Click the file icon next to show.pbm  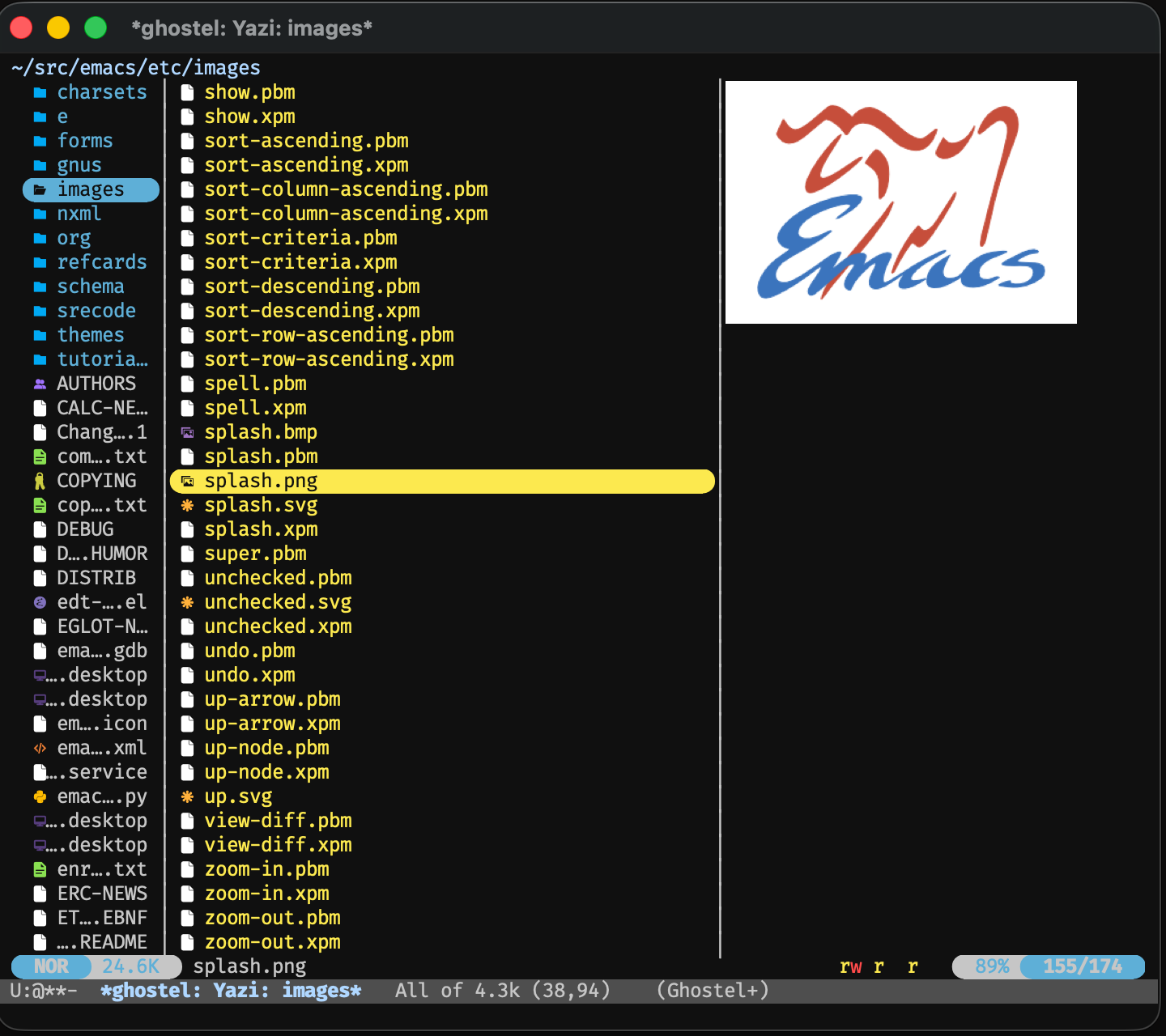tap(187, 93)
